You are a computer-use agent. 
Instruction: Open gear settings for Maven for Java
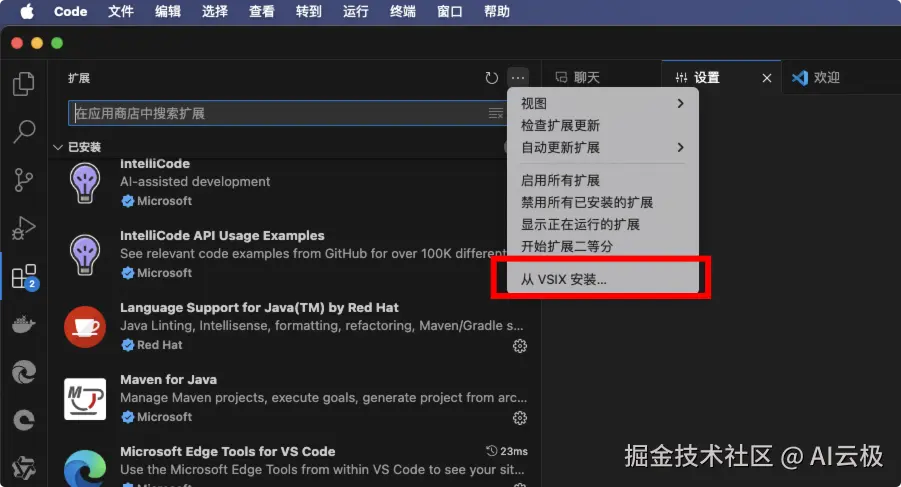[x=519, y=418]
